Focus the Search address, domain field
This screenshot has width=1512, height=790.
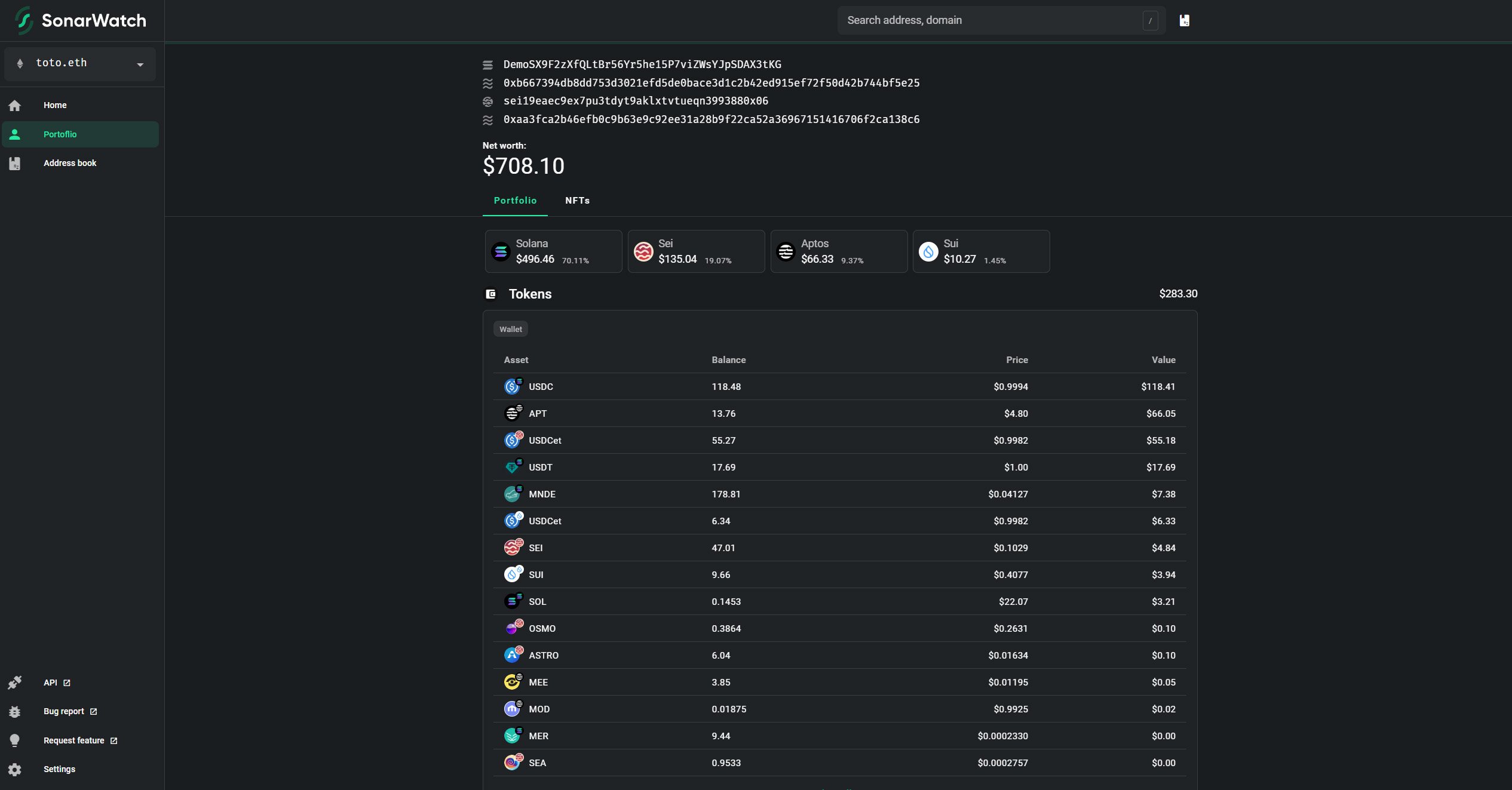(x=992, y=20)
